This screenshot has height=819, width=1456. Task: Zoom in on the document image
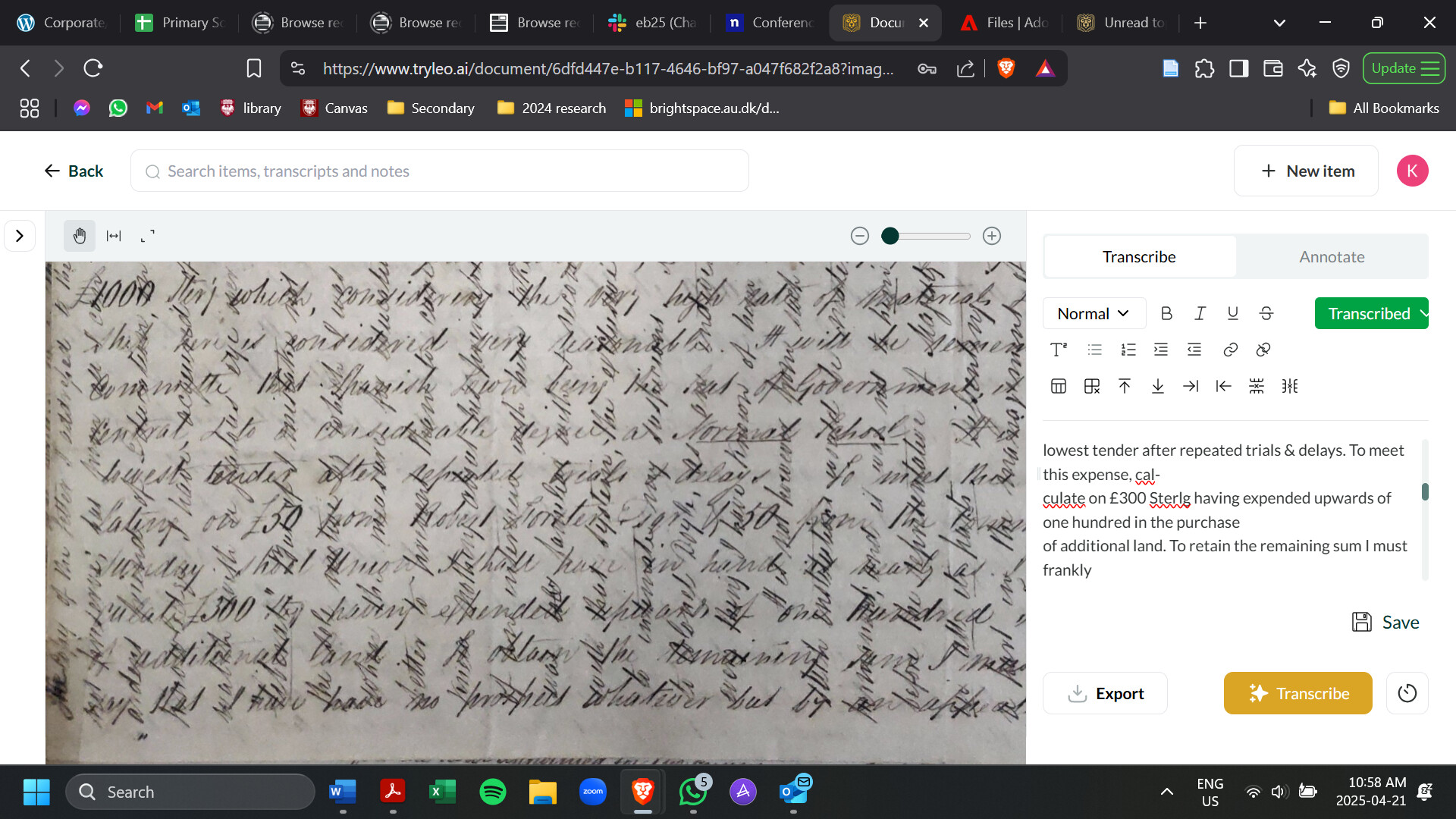pos(992,236)
